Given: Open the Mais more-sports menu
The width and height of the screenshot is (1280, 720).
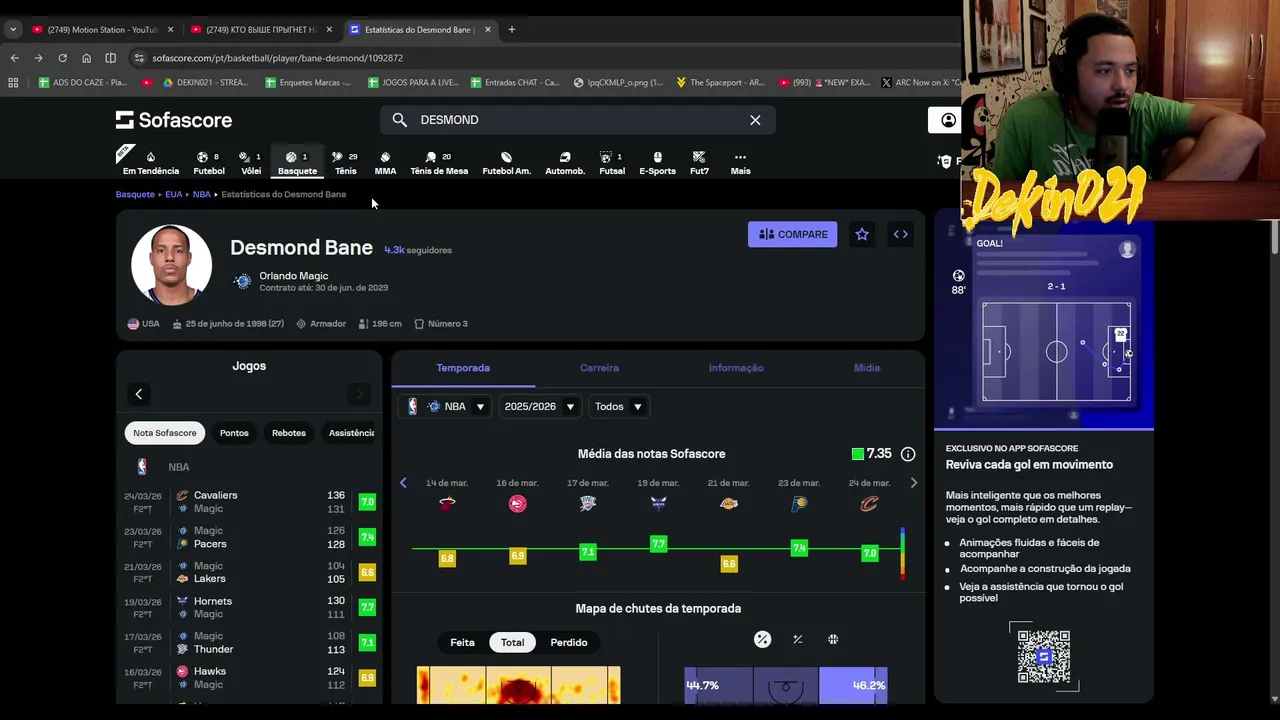Looking at the screenshot, I should coord(740,162).
